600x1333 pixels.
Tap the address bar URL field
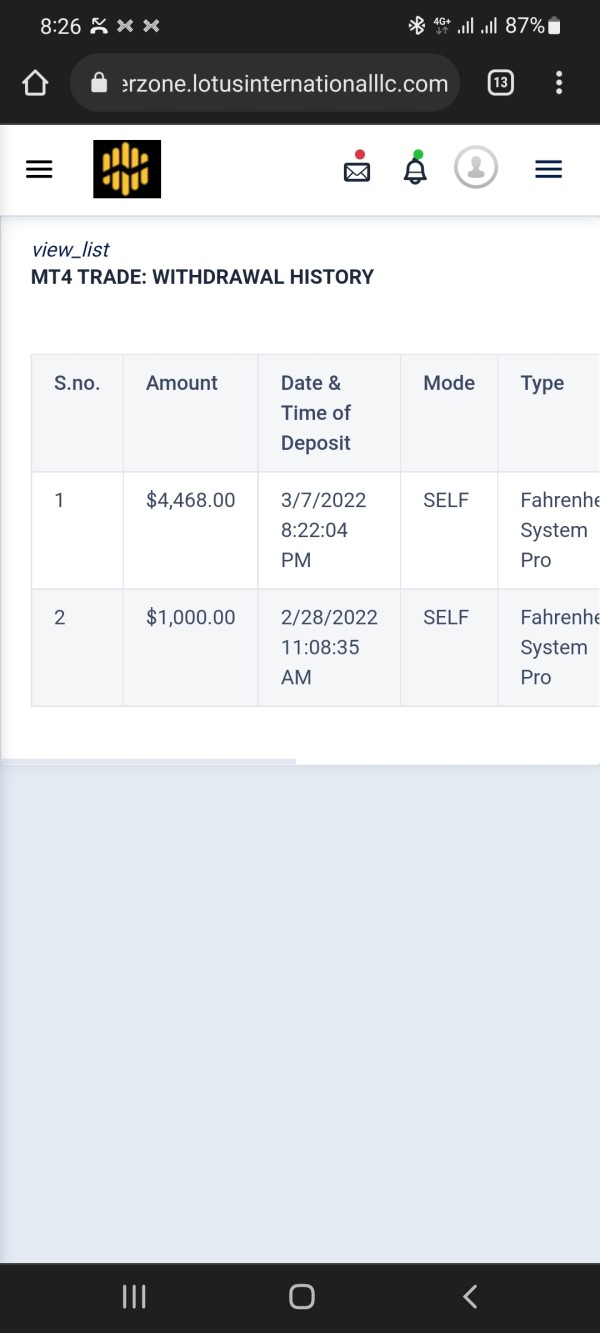[265, 83]
